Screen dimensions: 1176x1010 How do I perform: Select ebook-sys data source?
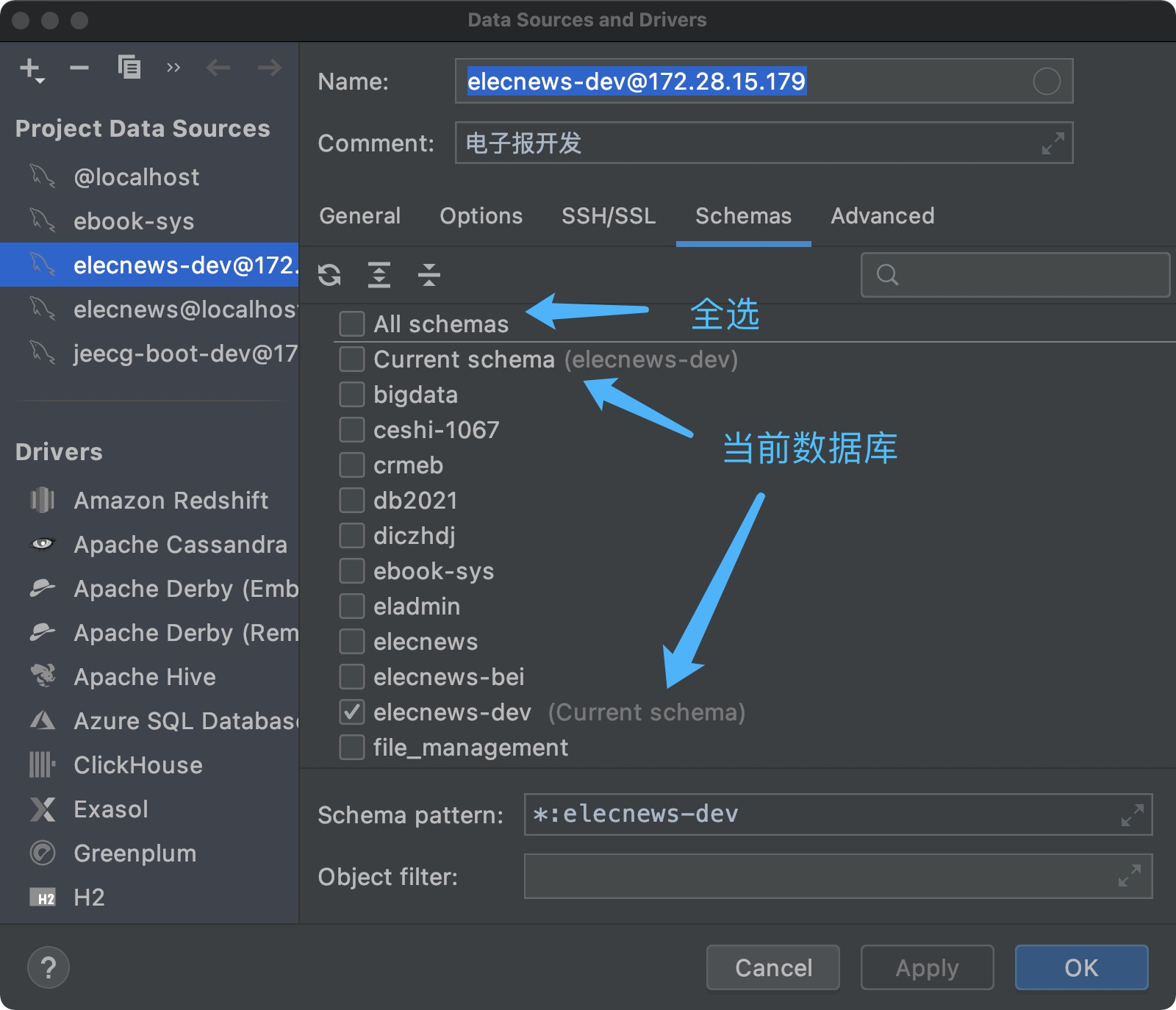tap(149, 221)
